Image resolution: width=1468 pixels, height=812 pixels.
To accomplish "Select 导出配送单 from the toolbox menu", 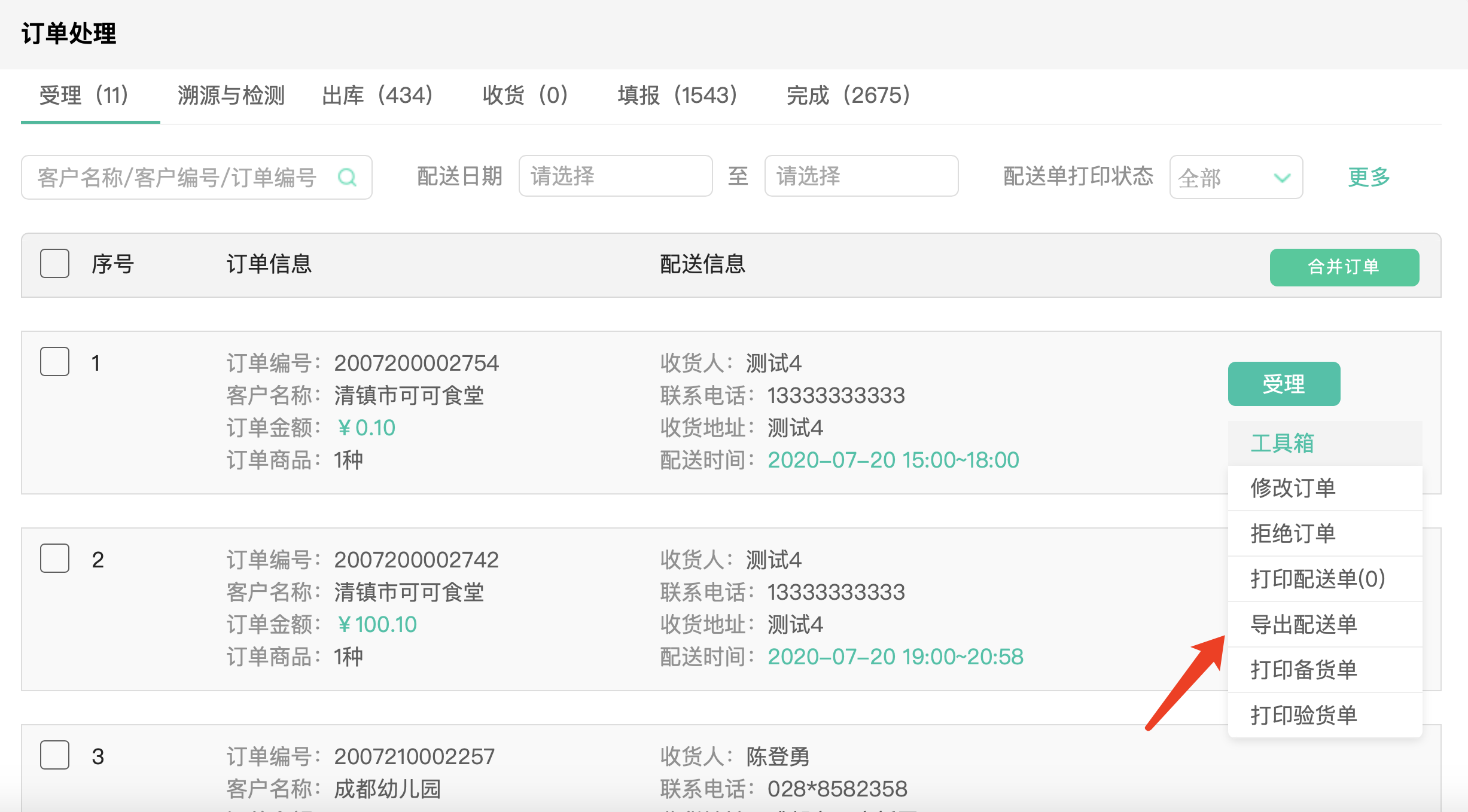I will (1304, 624).
